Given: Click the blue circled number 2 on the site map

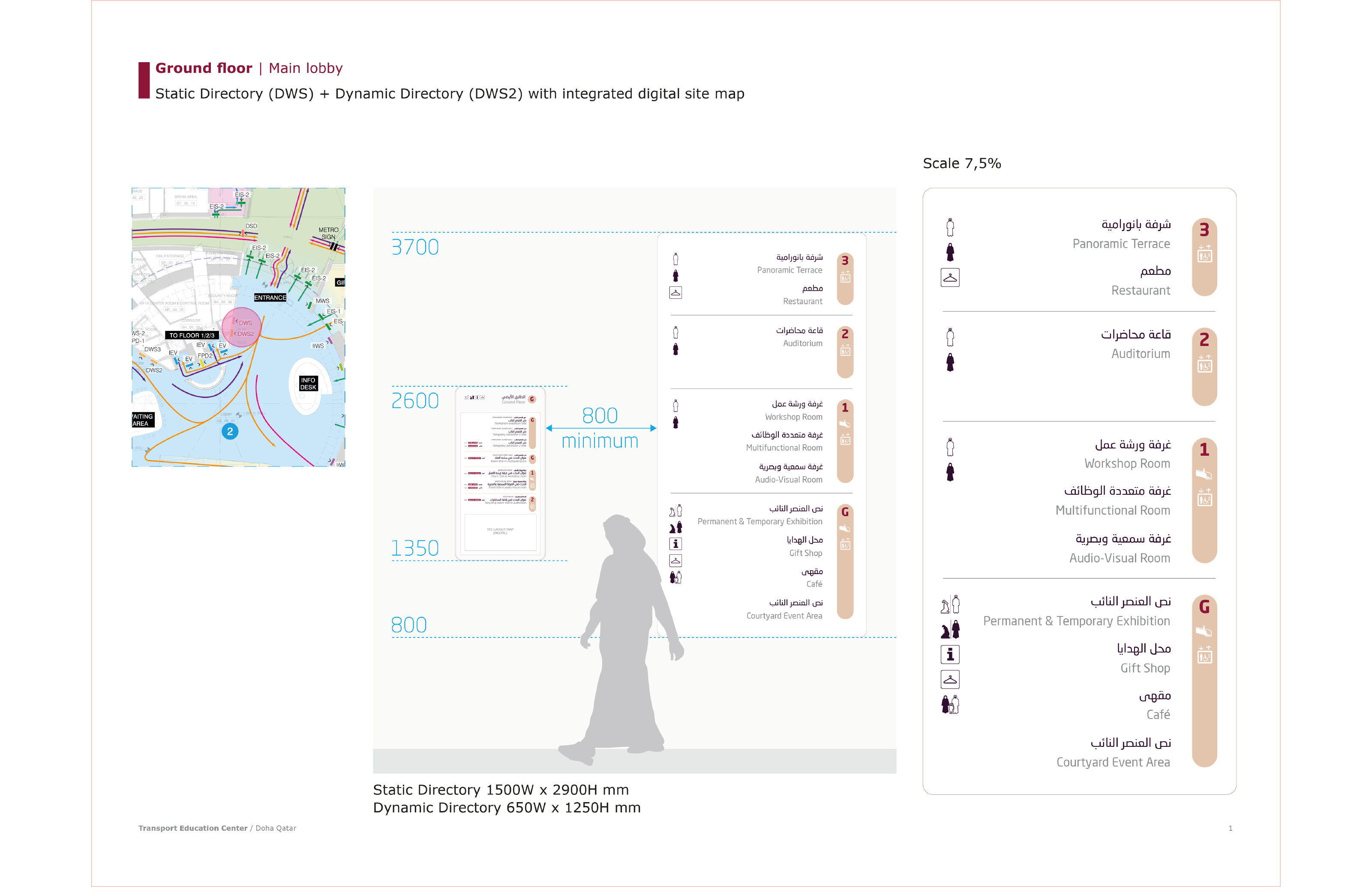Looking at the screenshot, I should (x=230, y=431).
